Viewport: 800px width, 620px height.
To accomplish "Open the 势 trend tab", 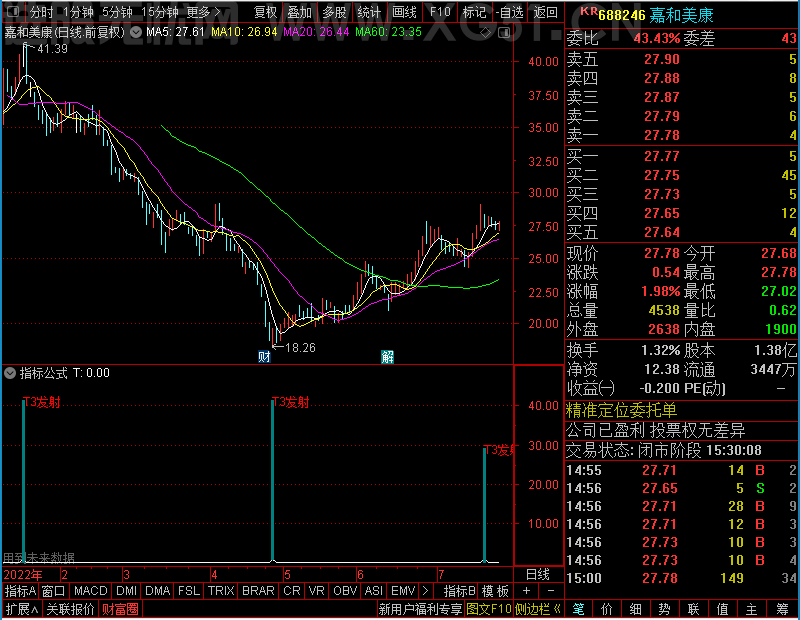I will [x=664, y=609].
